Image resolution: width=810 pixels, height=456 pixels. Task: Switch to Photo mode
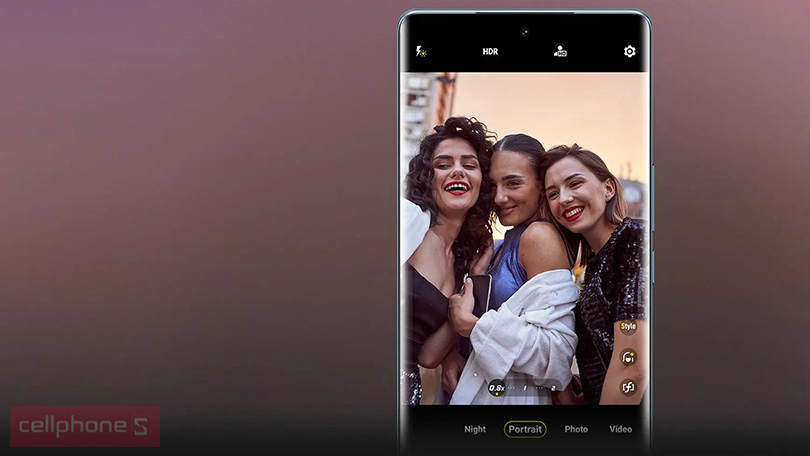click(576, 429)
